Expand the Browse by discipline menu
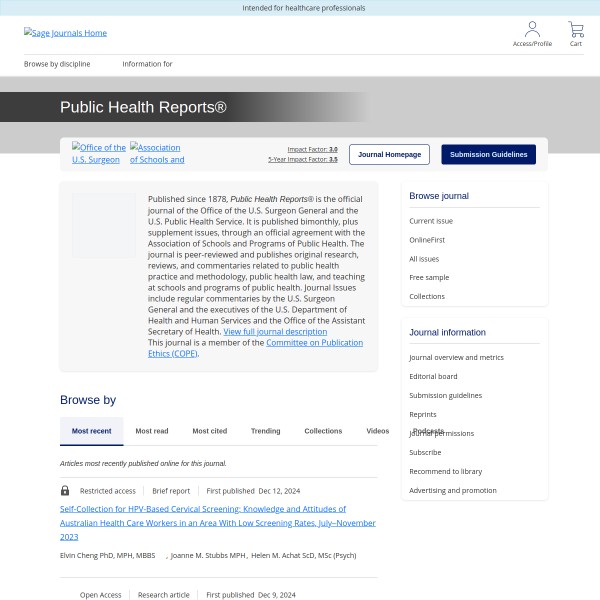The image size is (600, 600). tap(57, 64)
